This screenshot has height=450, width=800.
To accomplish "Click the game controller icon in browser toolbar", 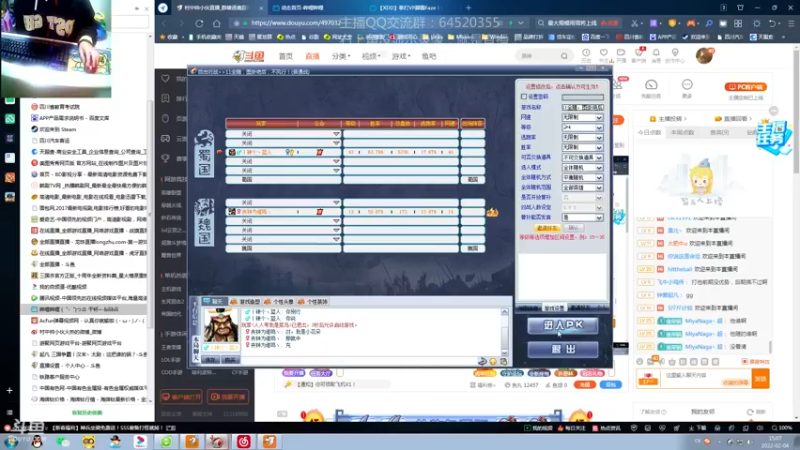I will click(691, 23).
